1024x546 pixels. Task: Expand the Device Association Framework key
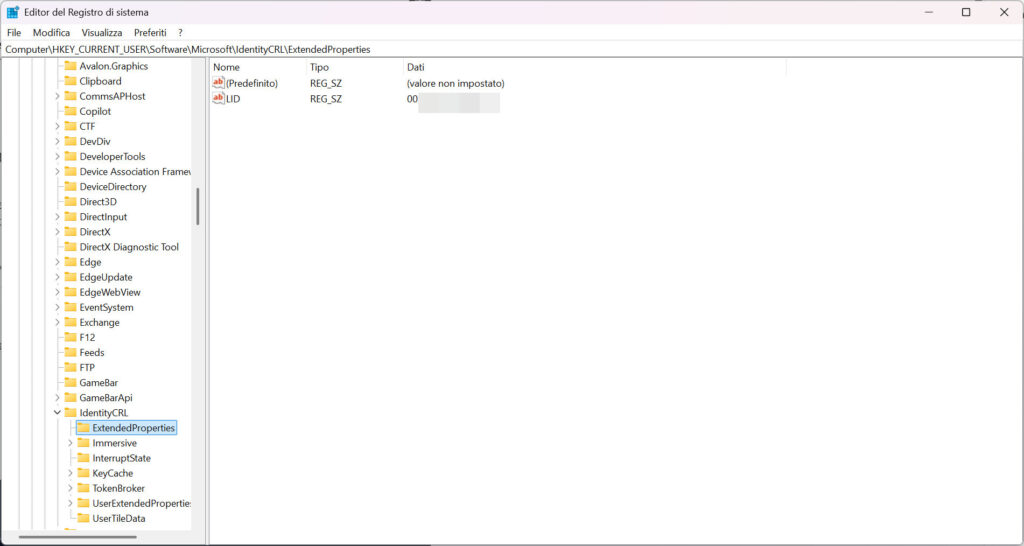point(57,171)
